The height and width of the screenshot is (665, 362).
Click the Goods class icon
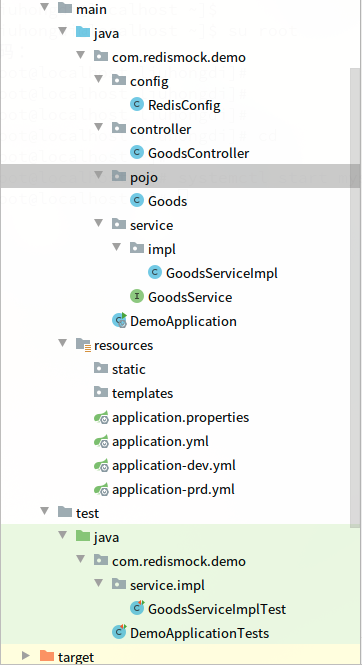click(136, 200)
